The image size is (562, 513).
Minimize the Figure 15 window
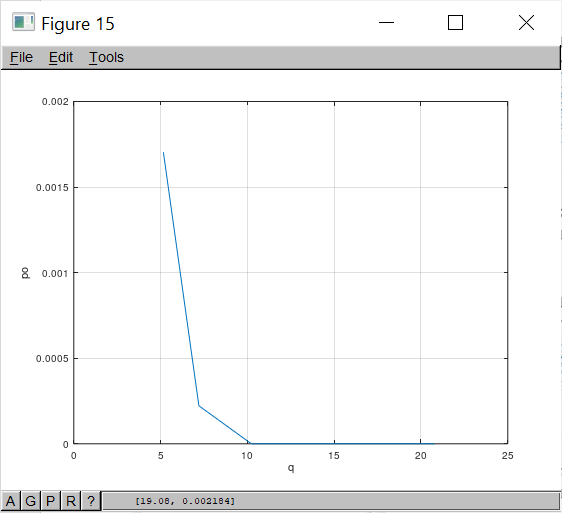point(386,23)
